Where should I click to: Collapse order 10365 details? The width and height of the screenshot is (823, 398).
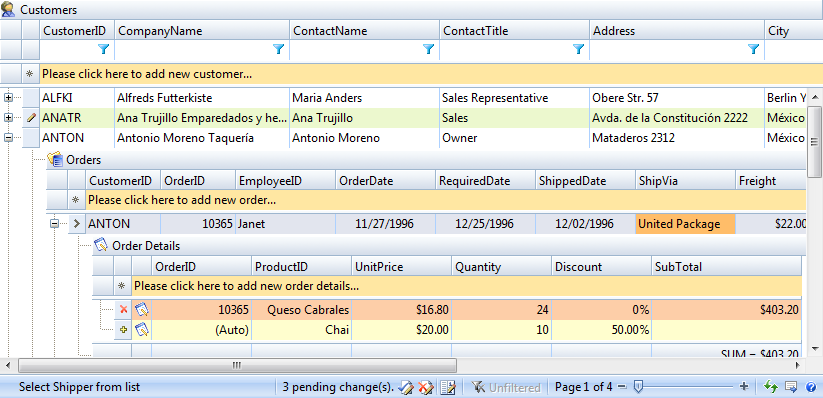54,224
